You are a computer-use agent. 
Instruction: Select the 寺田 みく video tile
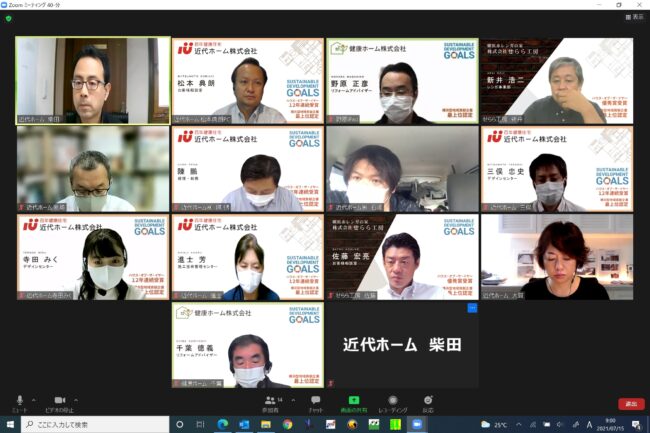tap(93, 257)
